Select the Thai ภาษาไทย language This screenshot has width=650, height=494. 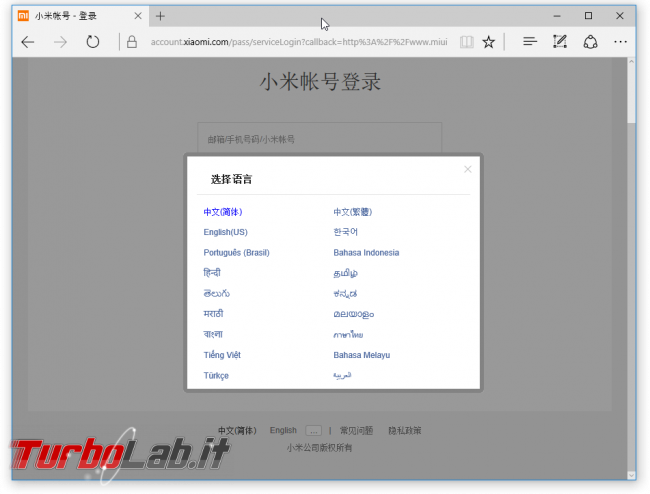(x=348, y=334)
